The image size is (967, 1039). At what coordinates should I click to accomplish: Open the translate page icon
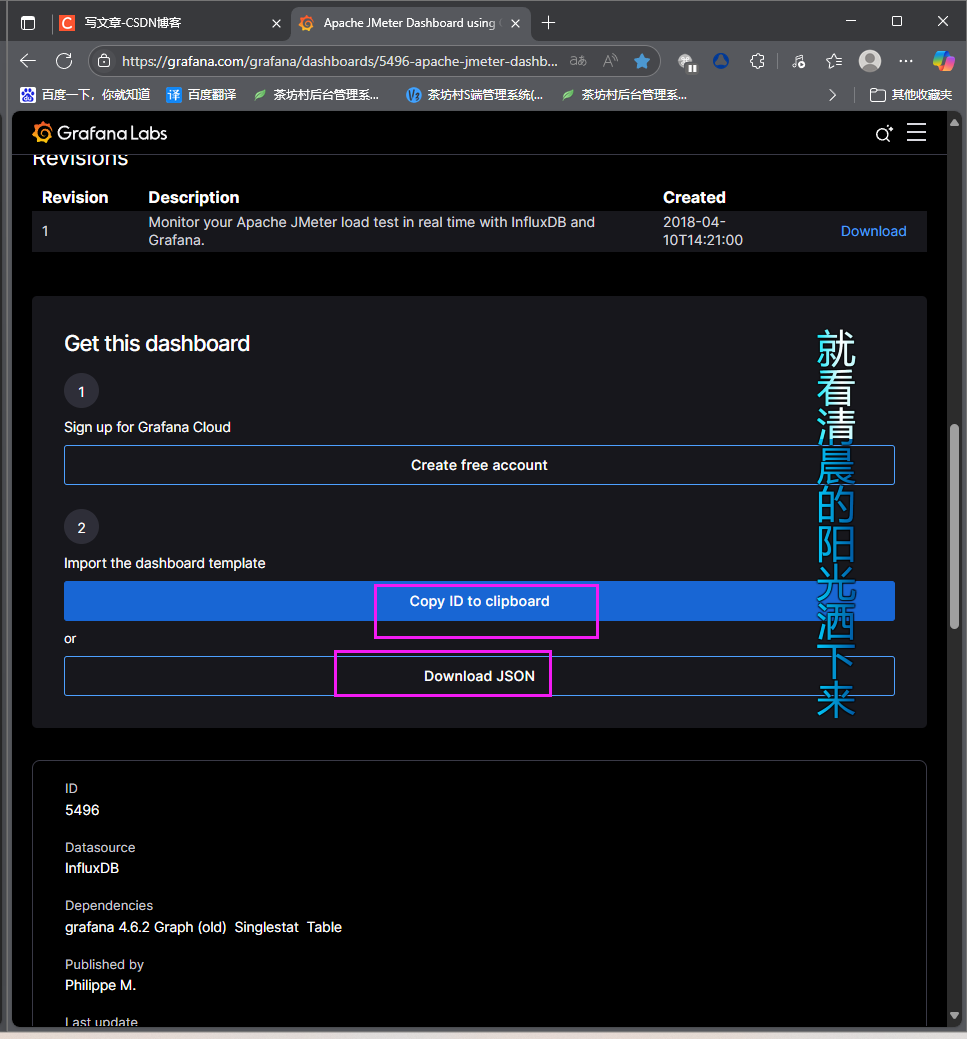pyautogui.click(x=578, y=61)
